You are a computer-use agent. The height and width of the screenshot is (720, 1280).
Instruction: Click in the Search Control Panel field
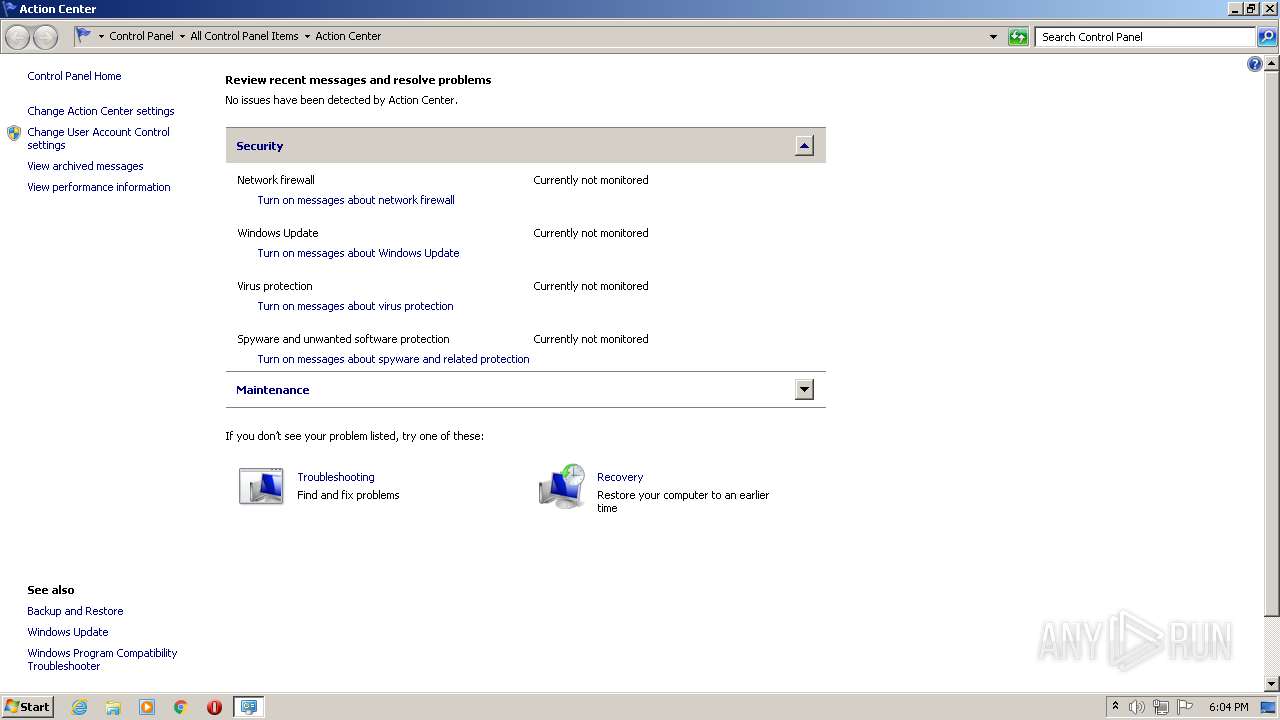(x=1145, y=37)
